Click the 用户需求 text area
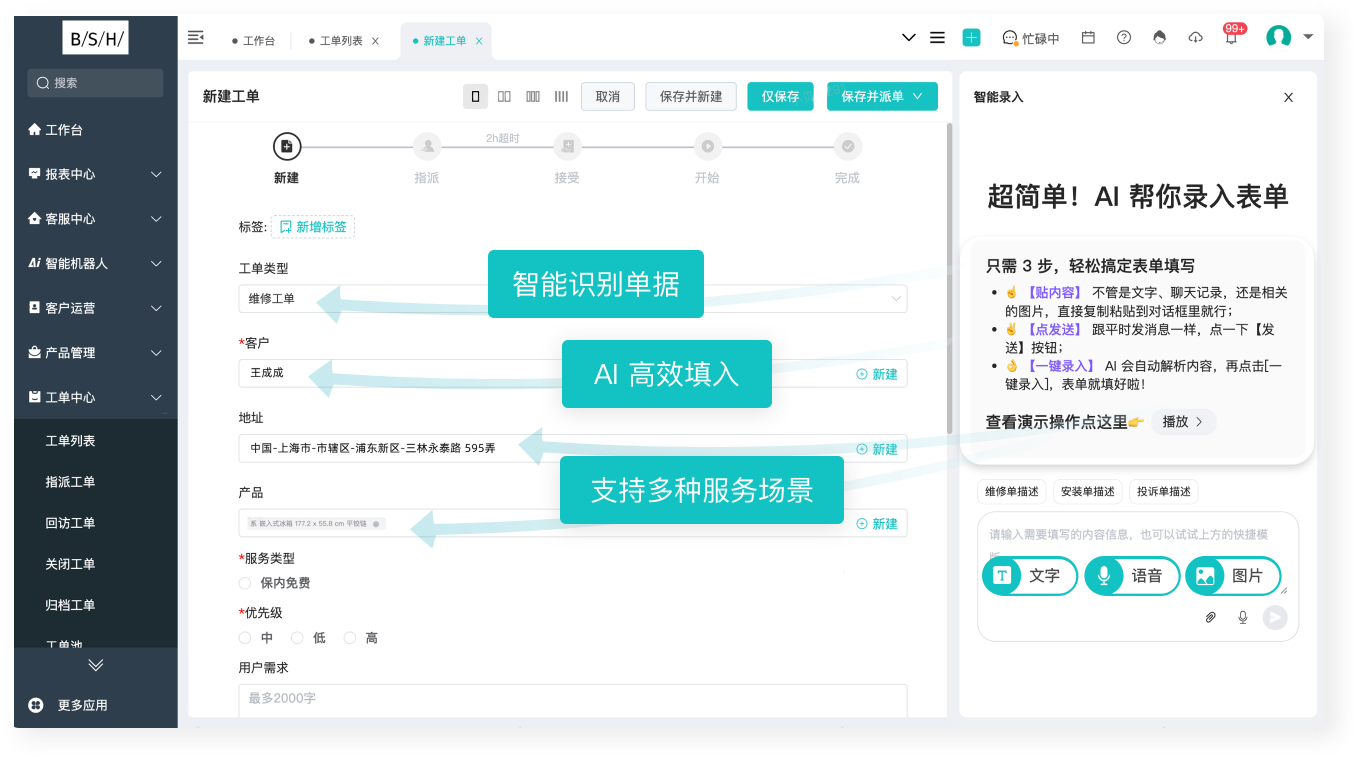The height and width of the screenshot is (758, 1358). click(572, 700)
